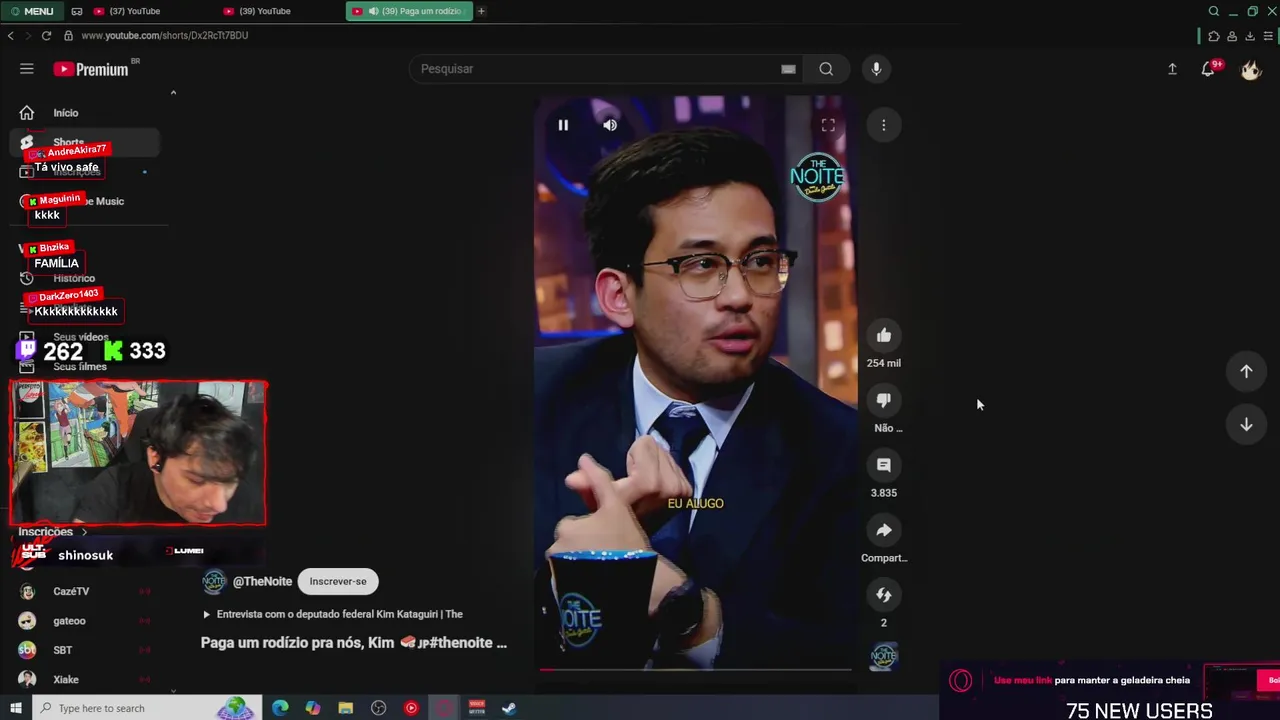This screenshot has width=1280, height=720.
Task: Switch to the (39) YouTube tab
Action: click(264, 11)
